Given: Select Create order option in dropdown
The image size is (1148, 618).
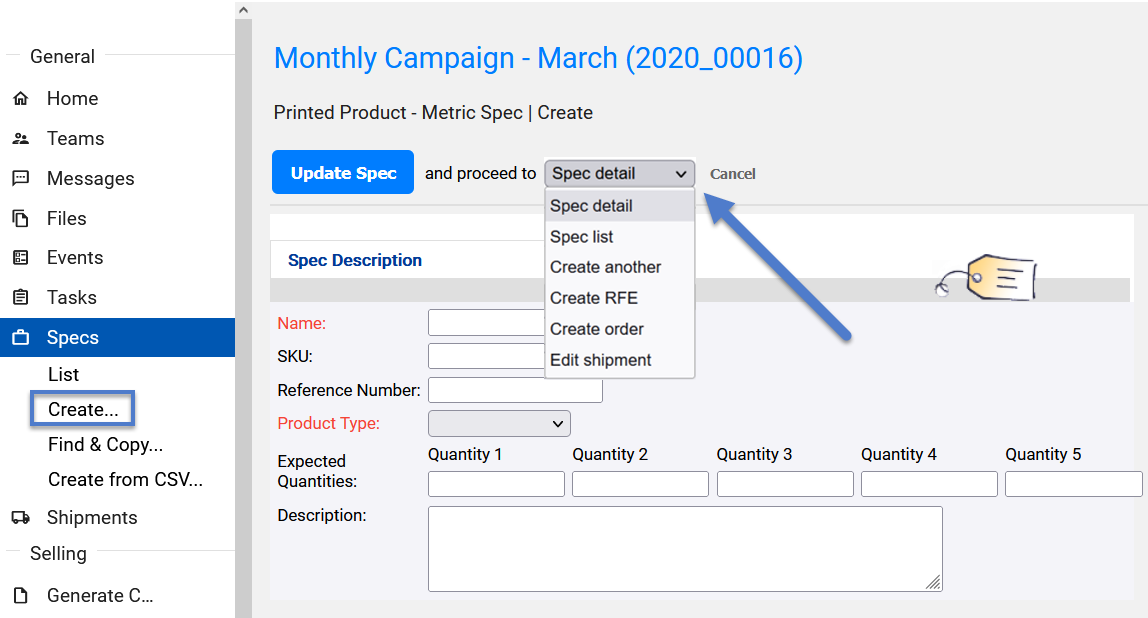Looking at the screenshot, I should click(619, 329).
